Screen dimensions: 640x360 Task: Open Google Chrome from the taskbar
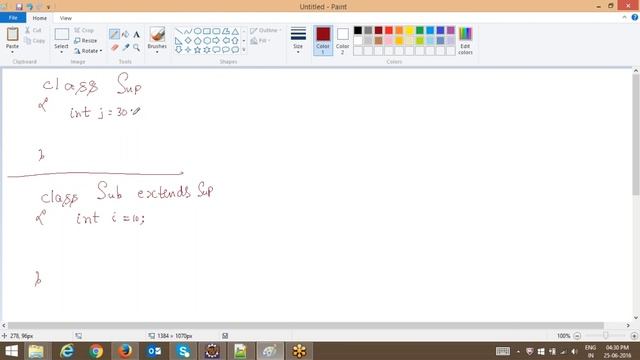click(96, 351)
